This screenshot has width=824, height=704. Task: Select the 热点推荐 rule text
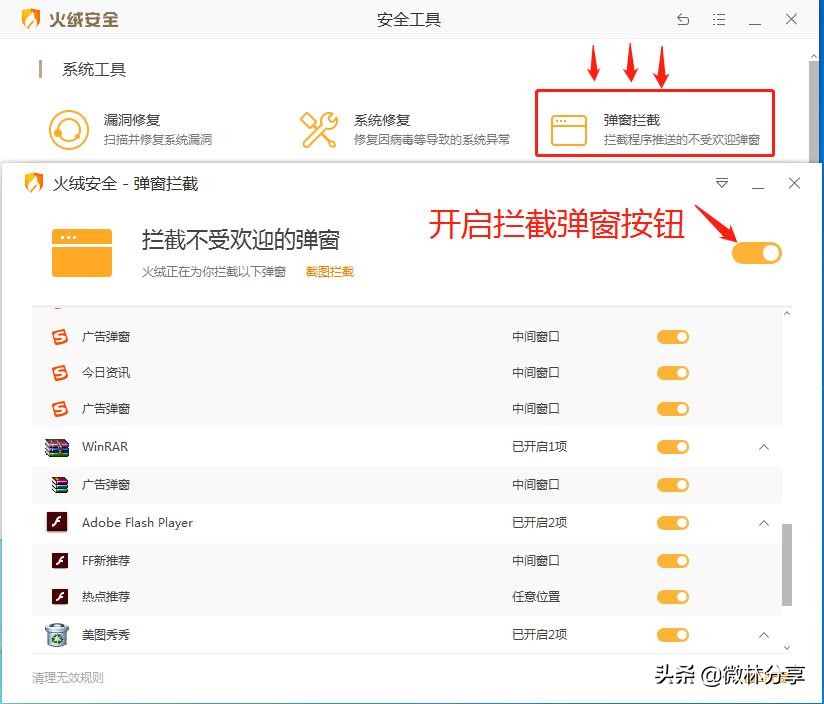(x=106, y=597)
